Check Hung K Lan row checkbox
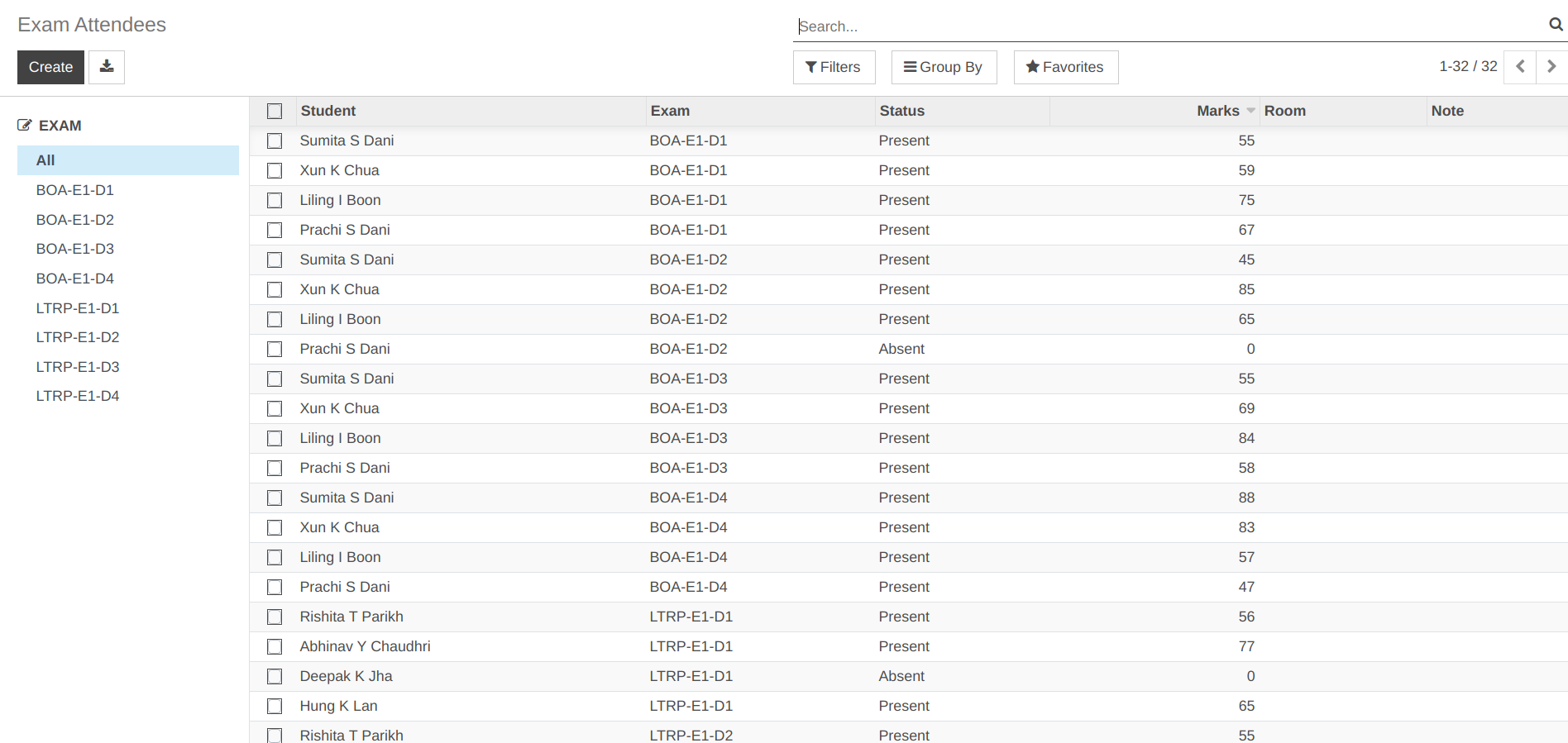Image resolution: width=1568 pixels, height=743 pixels. (x=275, y=706)
